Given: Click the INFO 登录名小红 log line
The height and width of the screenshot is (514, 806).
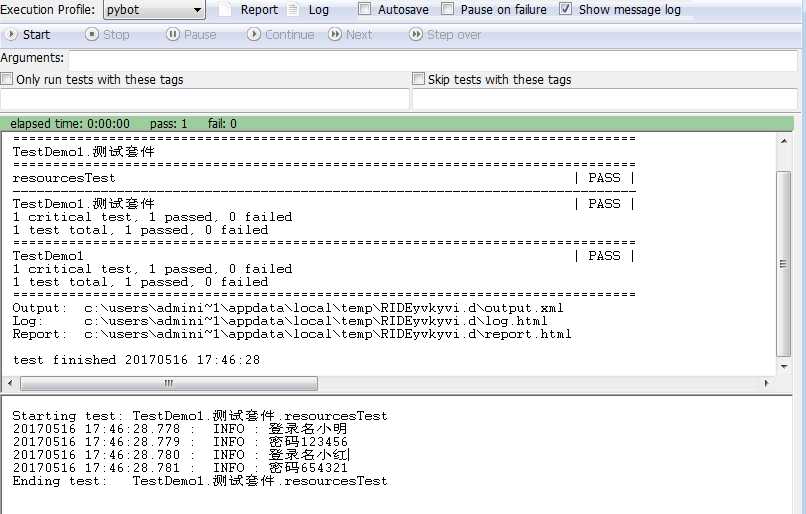Looking at the screenshot, I should (181, 455).
